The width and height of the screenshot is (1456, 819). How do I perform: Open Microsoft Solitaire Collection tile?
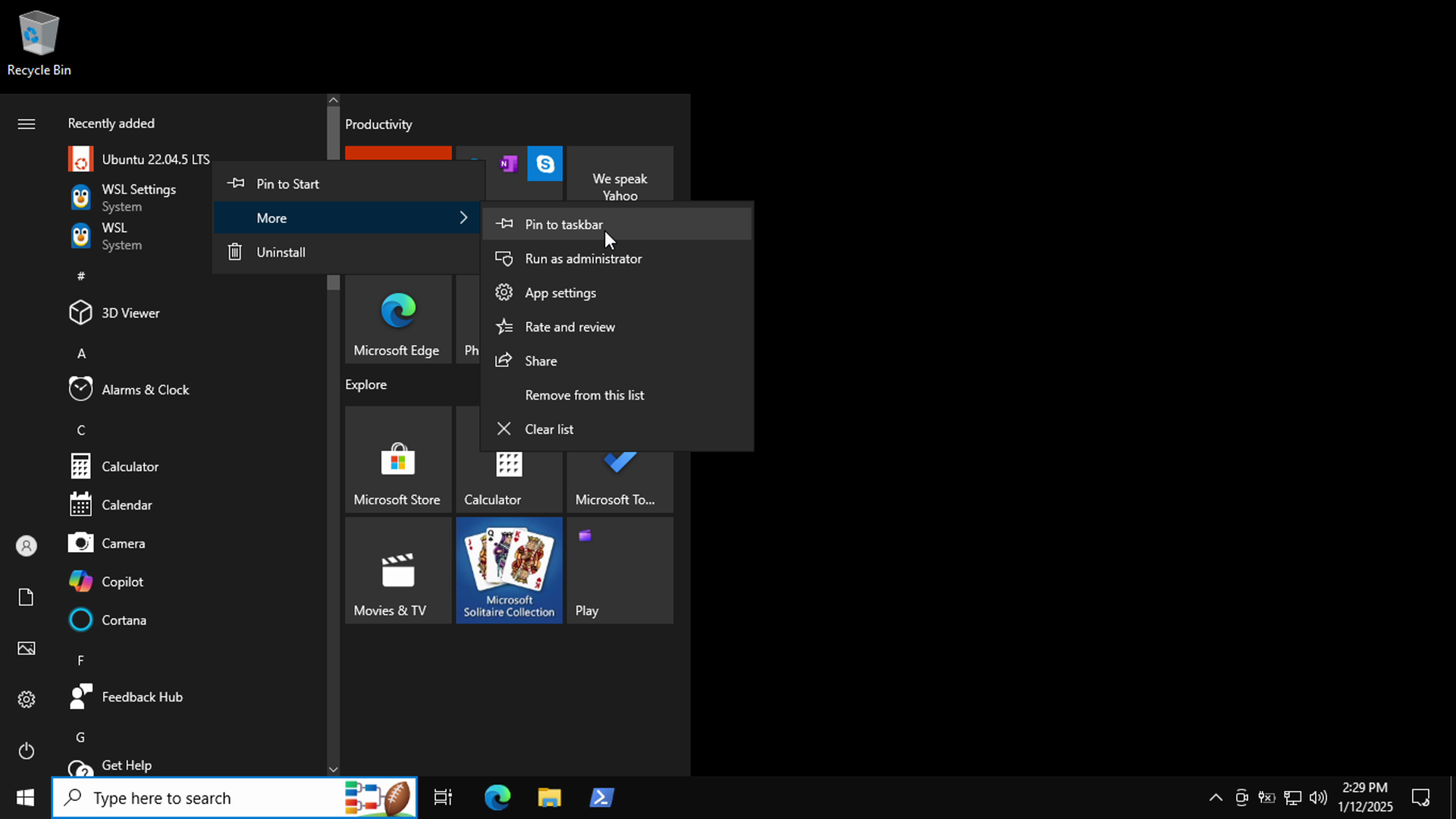[x=509, y=570]
